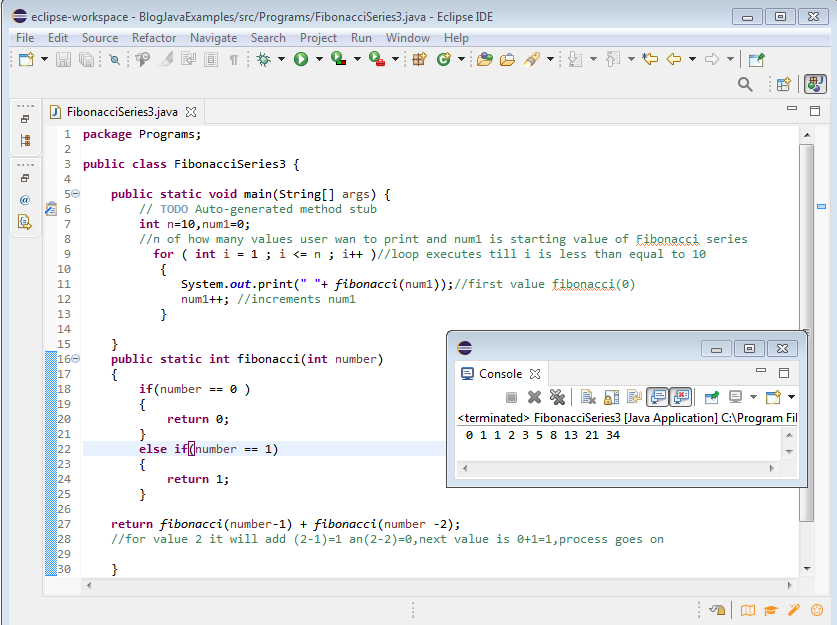Save the current file
Viewport: 837px width, 625px height.
coord(62,59)
